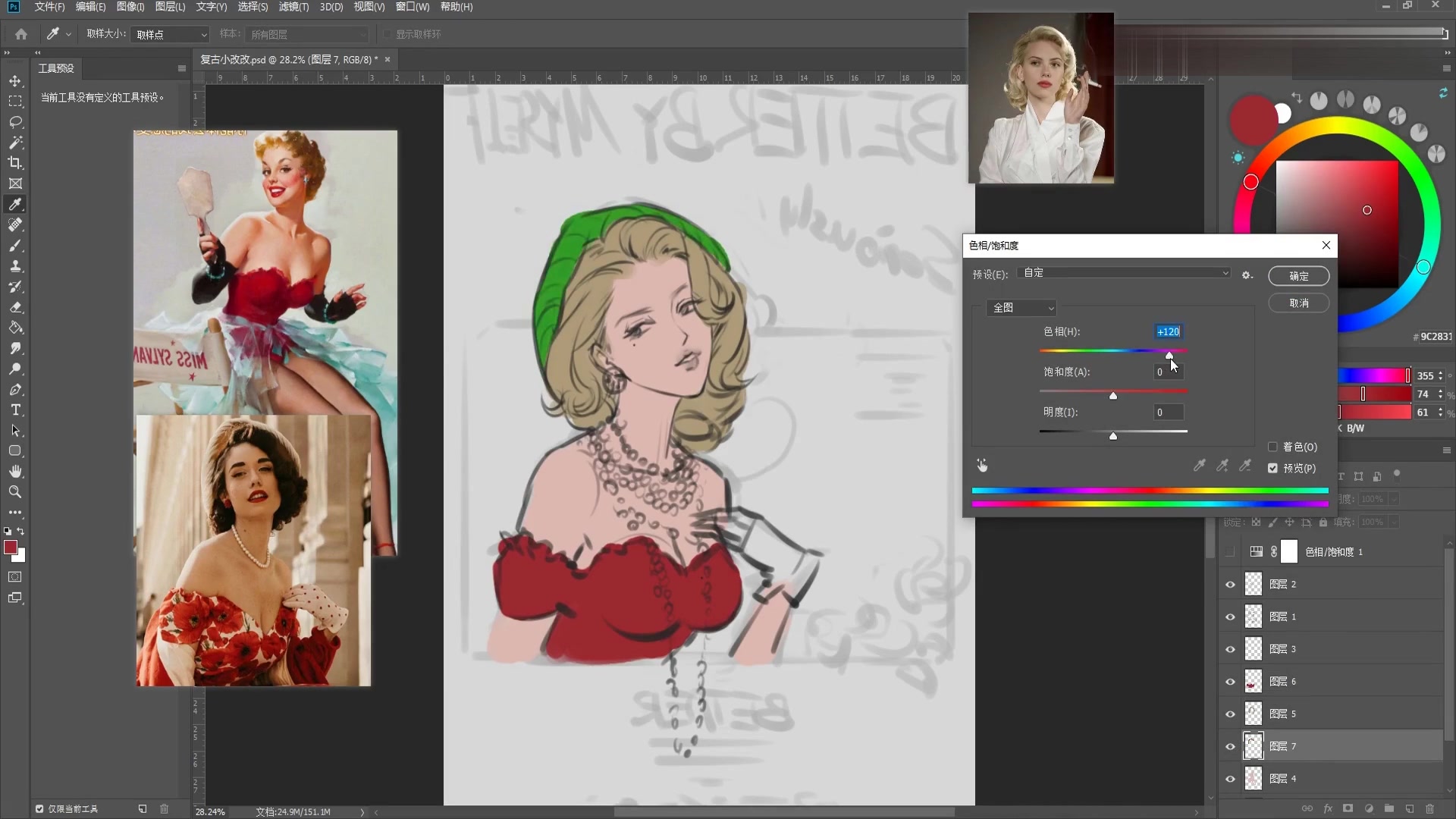
Task: Open the 取样大小 sample size dropdown
Action: pos(170,35)
